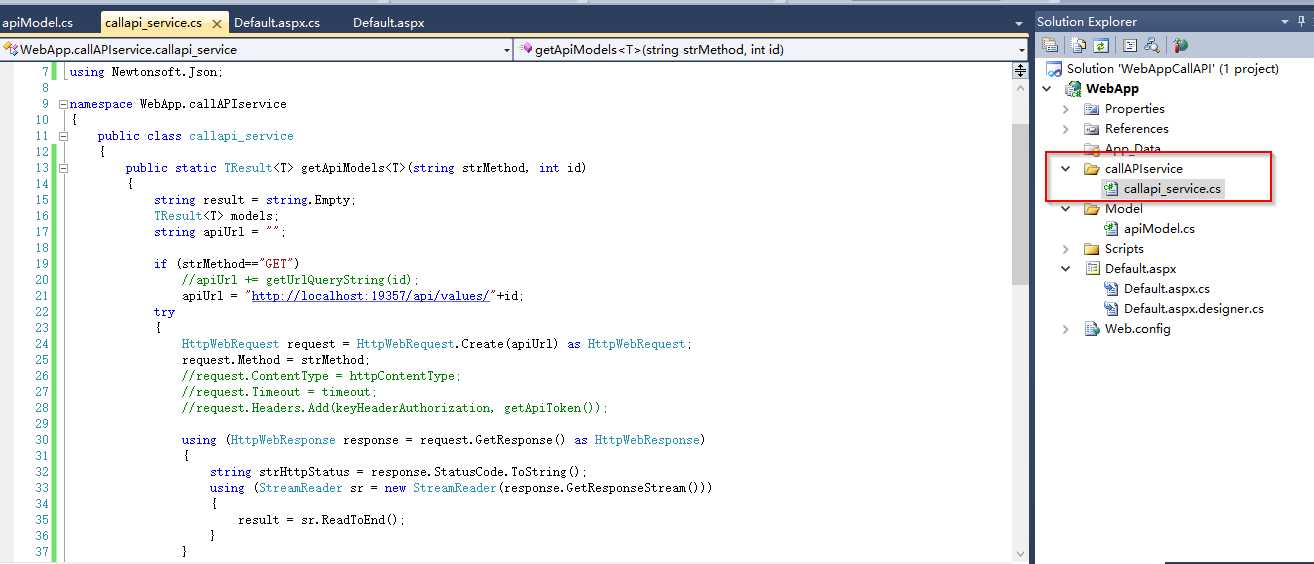Click 'string strHttpStatus' code line
The image size is (1314, 564).
[x=398, y=472]
